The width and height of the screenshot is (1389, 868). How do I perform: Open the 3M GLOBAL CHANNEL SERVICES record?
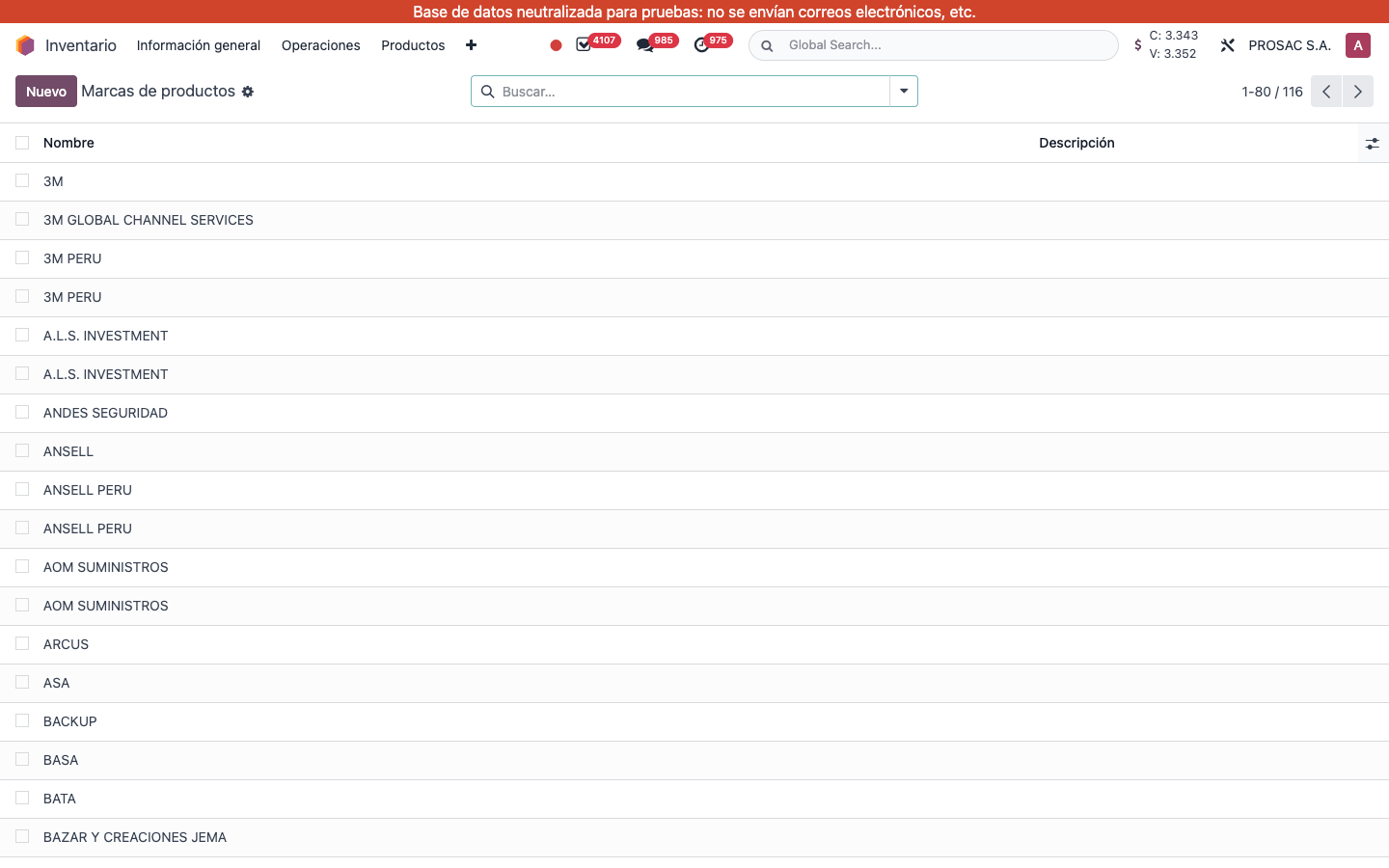tap(149, 220)
